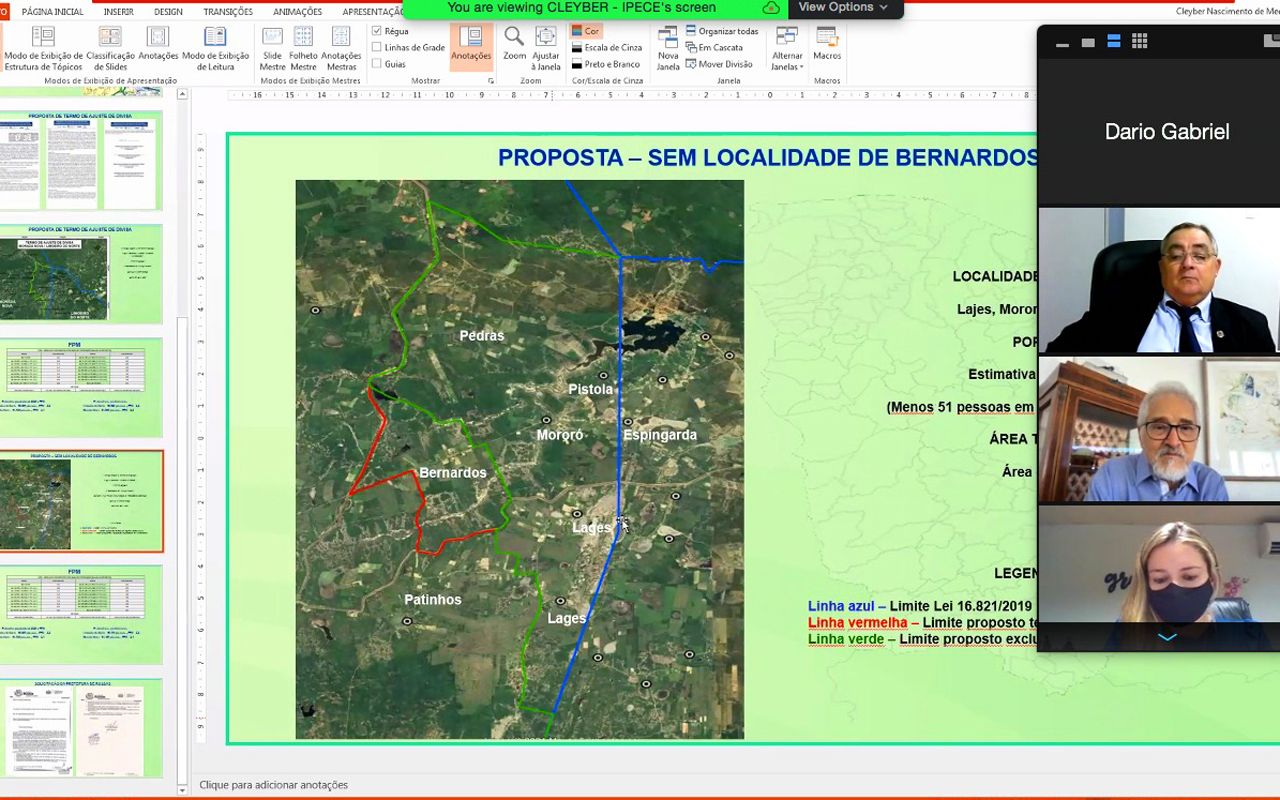This screenshot has height=800, width=1280.
Task: Open the Alternar Janelas dropdown
Action: click(787, 48)
